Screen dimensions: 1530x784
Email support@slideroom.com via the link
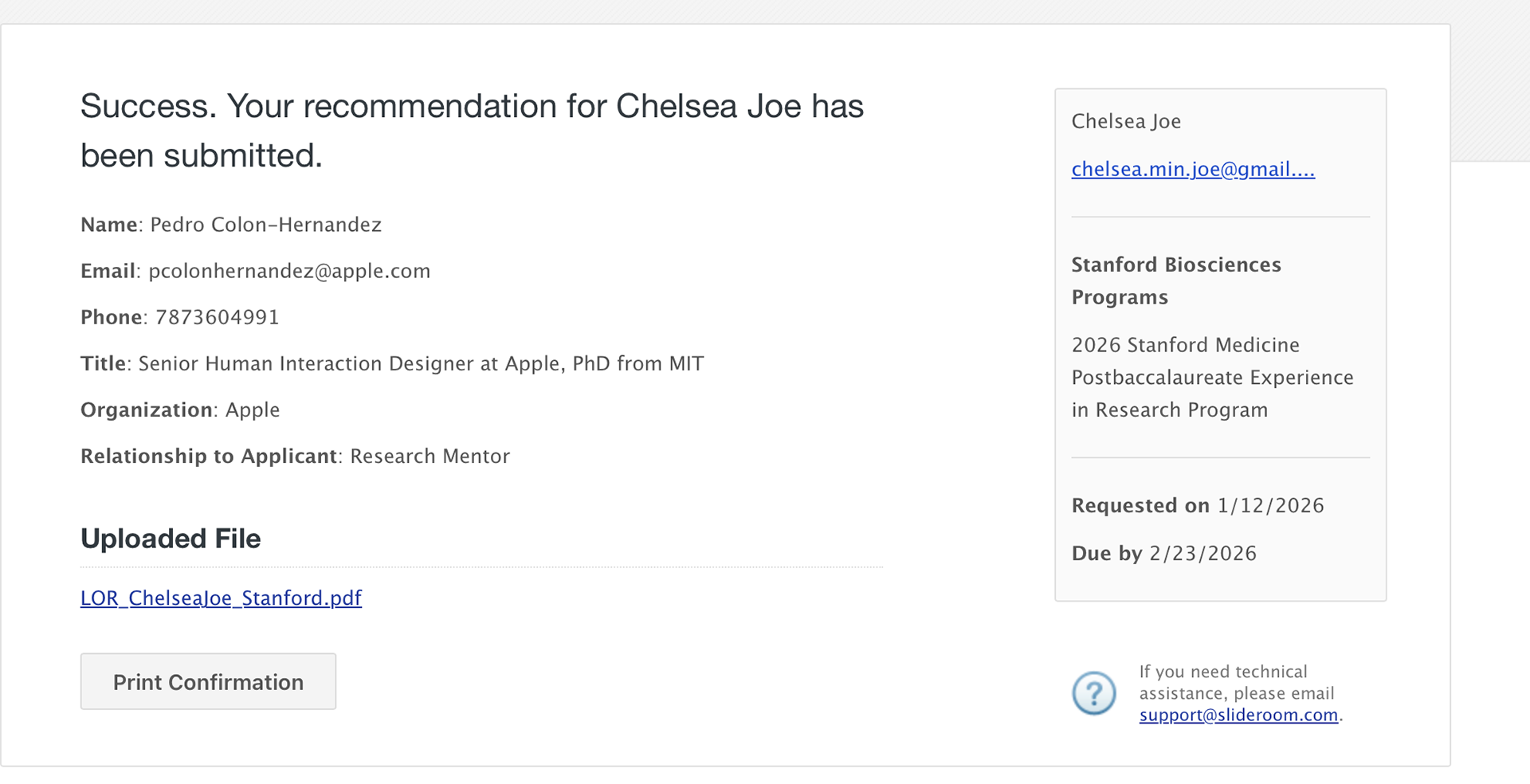1238,715
